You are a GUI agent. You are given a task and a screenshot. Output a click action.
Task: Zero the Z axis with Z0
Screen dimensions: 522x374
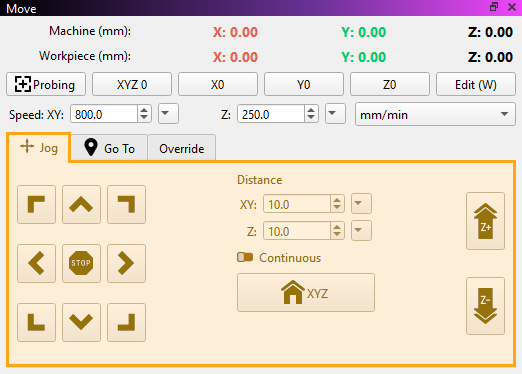point(390,84)
